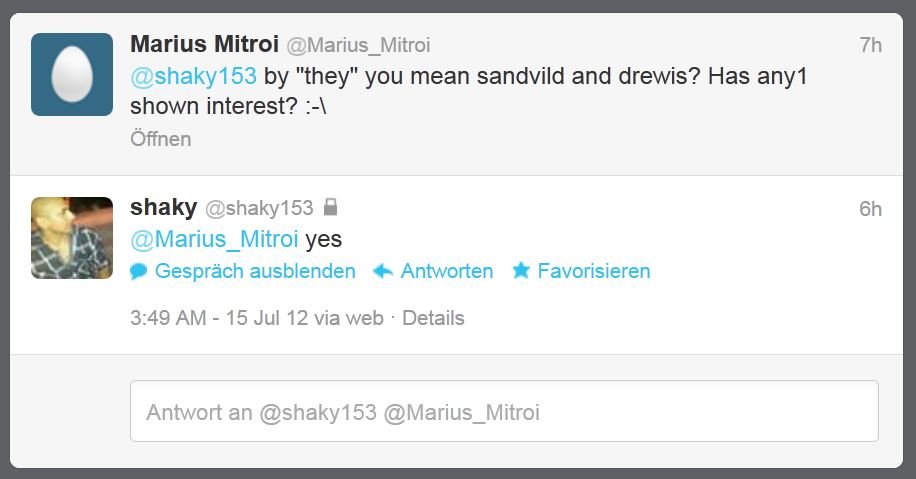Click the reply arrow icon
Screen dimensions: 916x479
(x=383, y=271)
